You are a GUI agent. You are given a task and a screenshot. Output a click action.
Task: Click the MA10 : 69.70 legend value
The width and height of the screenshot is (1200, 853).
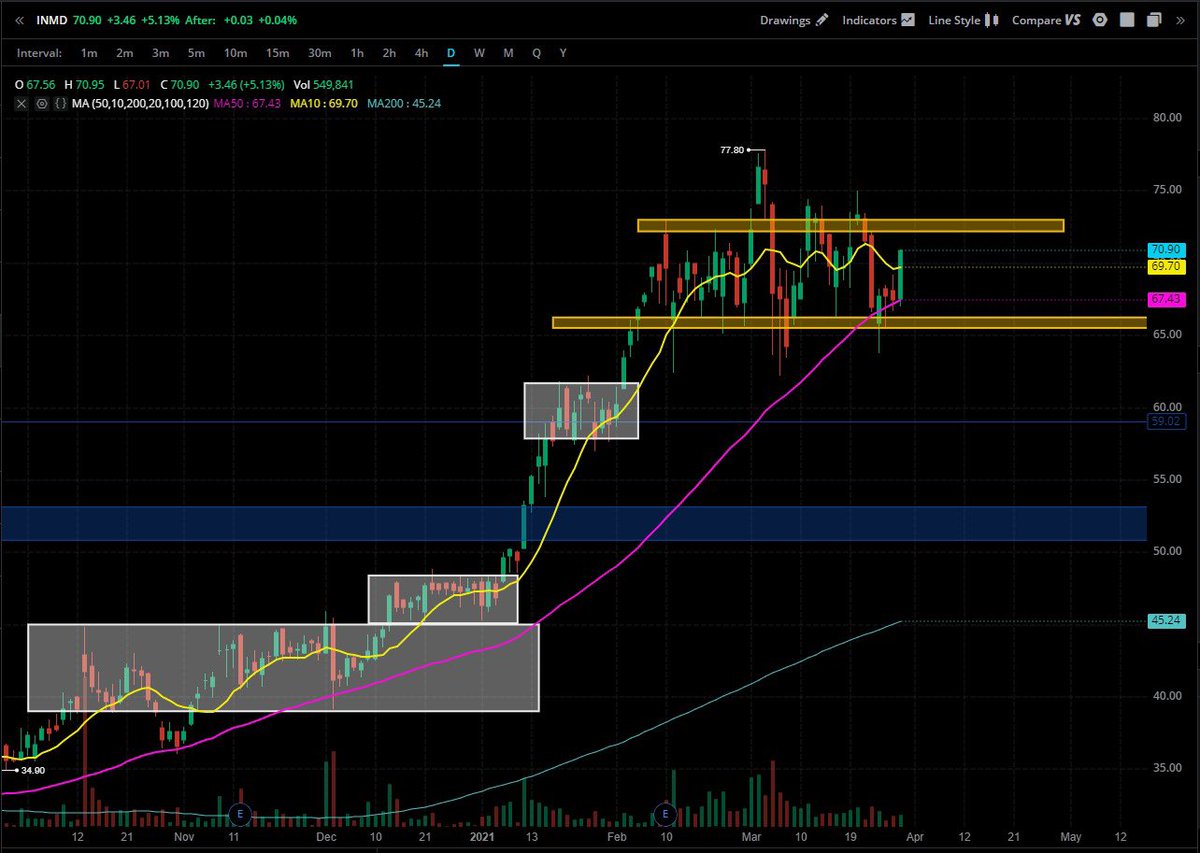(324, 103)
